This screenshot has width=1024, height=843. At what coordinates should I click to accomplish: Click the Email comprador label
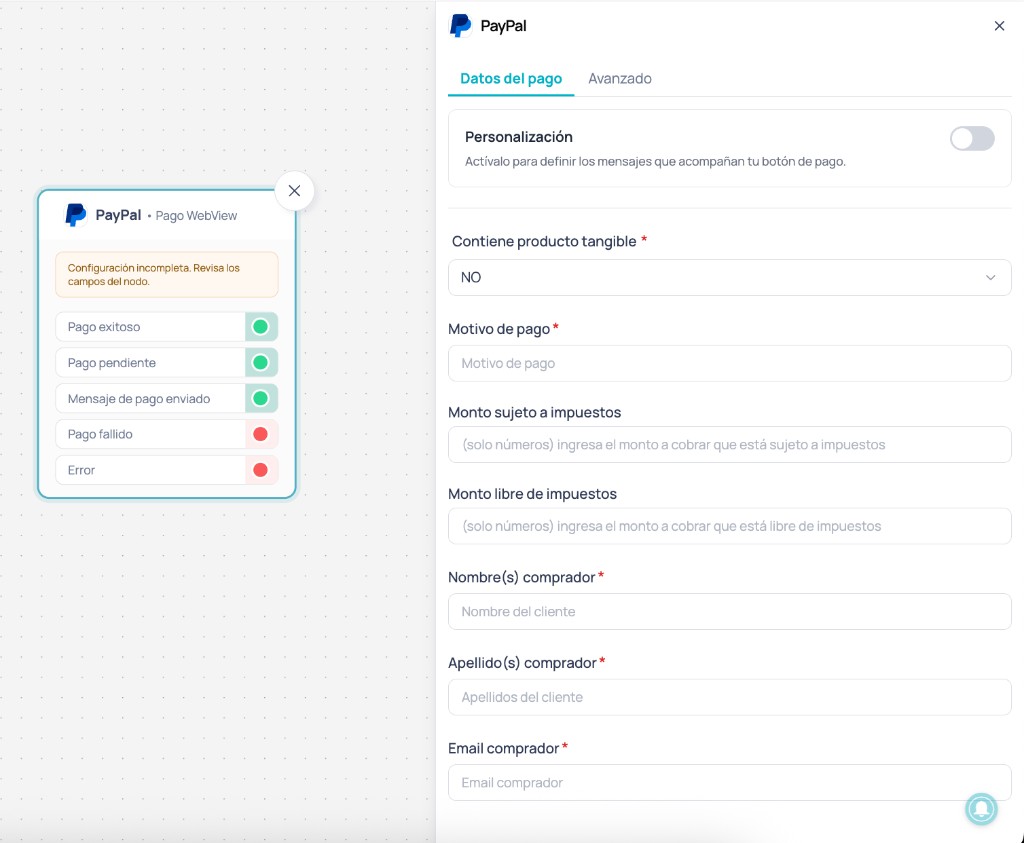pos(504,748)
